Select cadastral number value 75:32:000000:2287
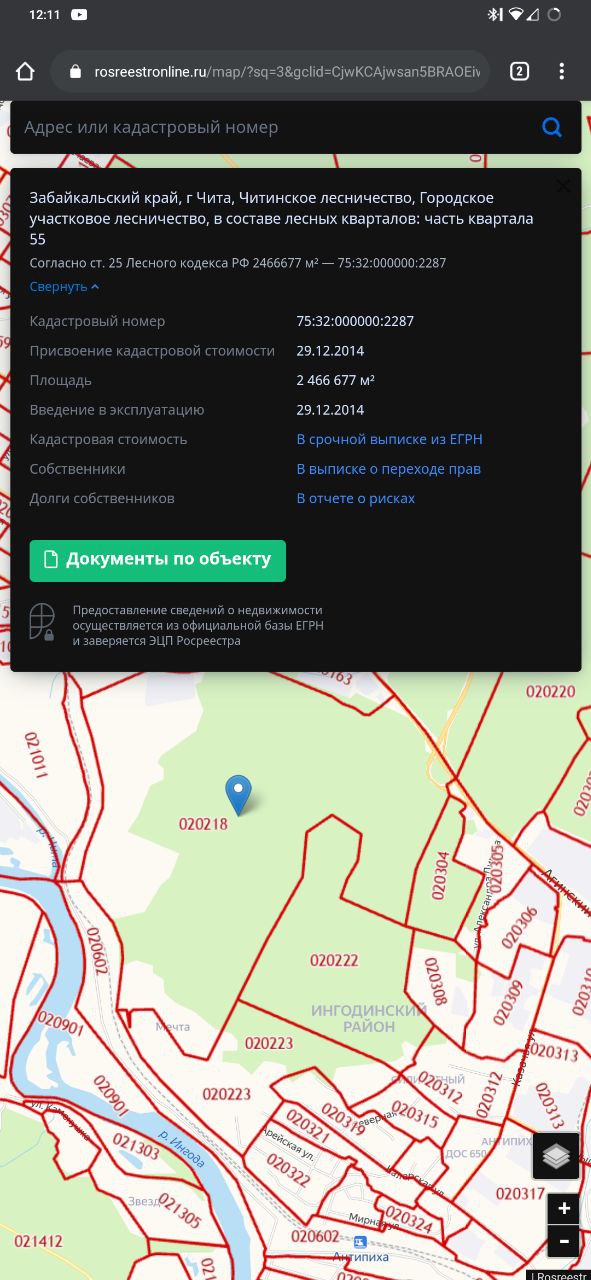Viewport: 591px width, 1280px height. [x=355, y=321]
